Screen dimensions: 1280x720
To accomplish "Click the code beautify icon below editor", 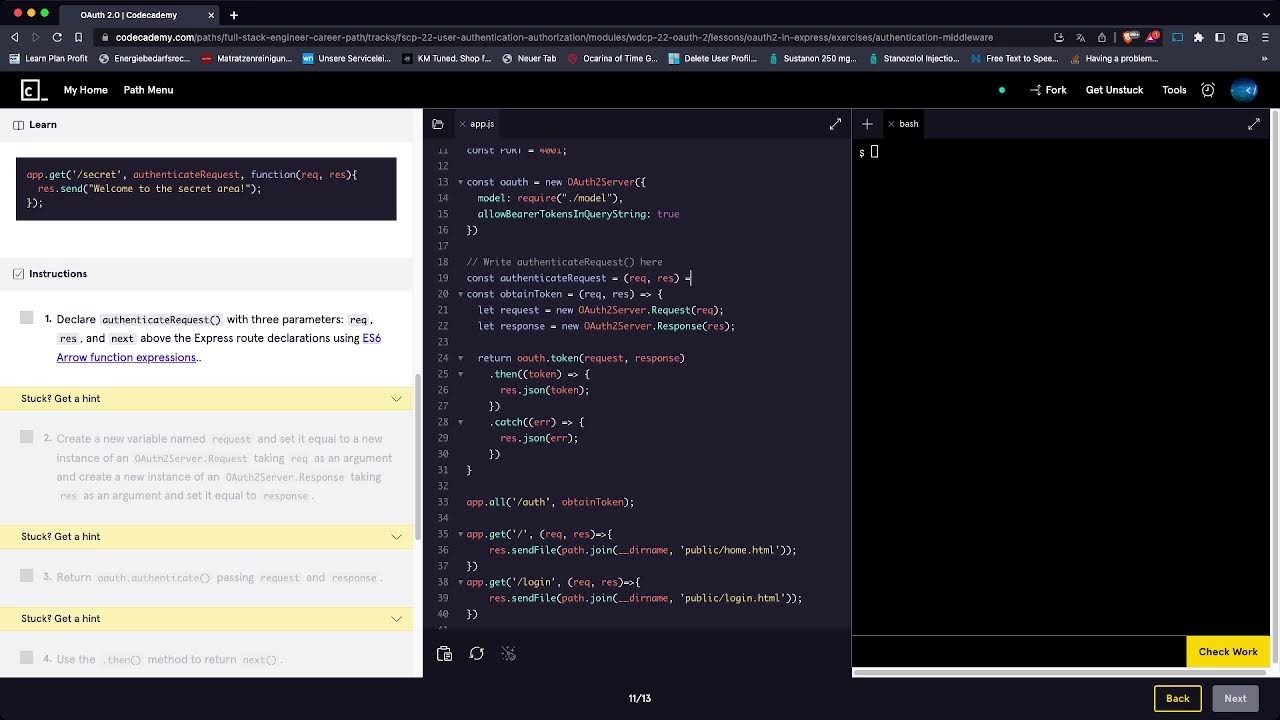I will coord(508,653).
